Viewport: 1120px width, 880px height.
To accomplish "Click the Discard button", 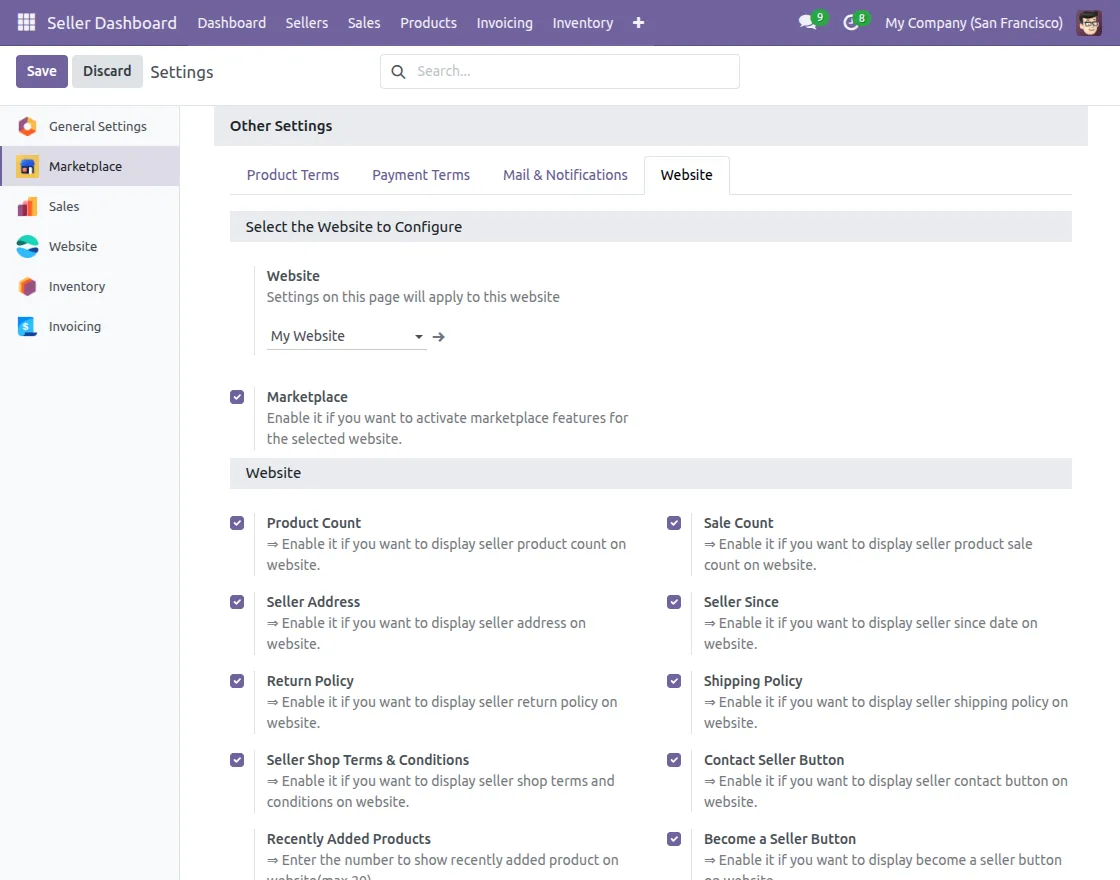I will 106,71.
